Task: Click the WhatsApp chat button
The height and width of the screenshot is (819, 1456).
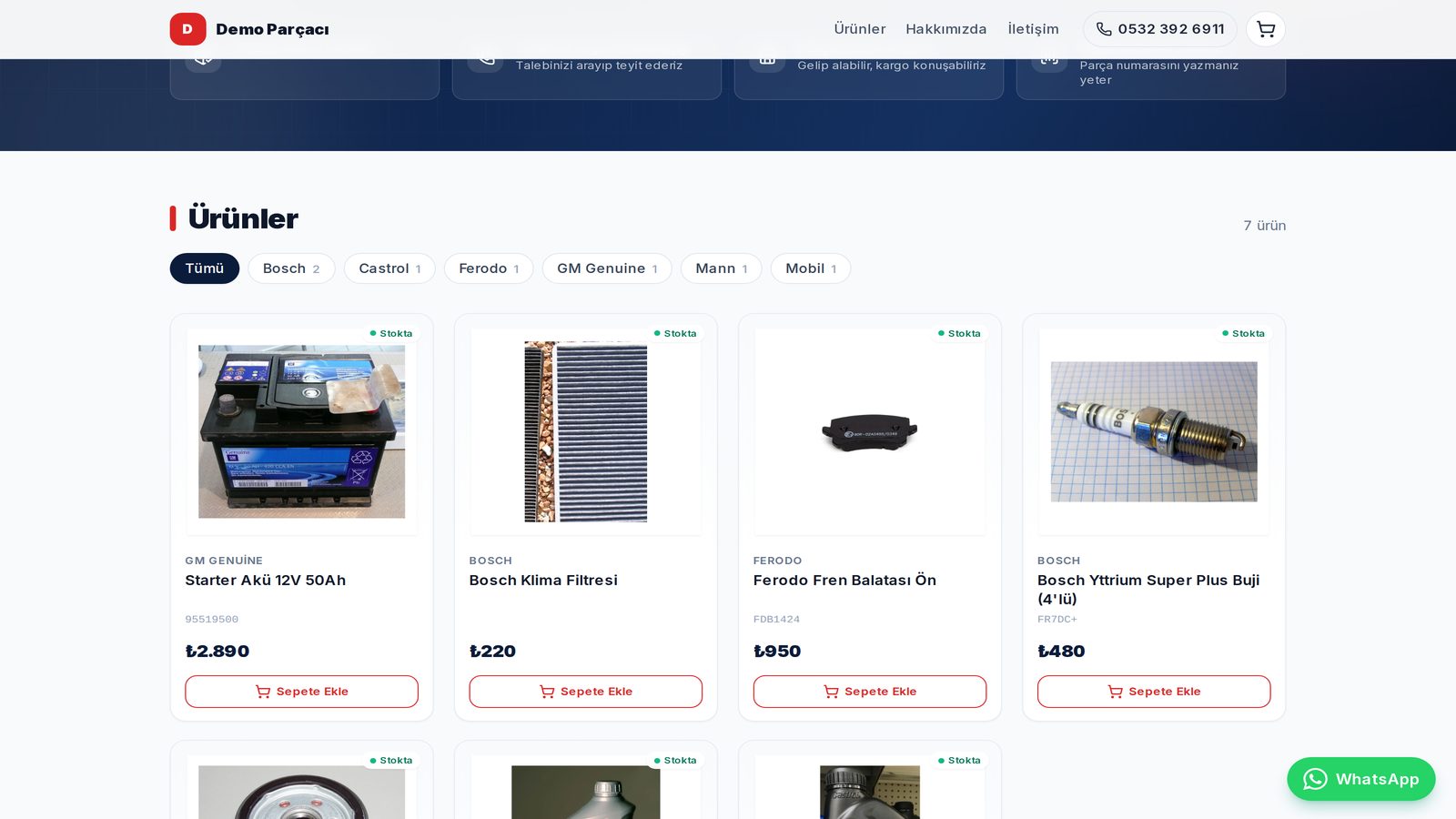Action: pos(1360,779)
